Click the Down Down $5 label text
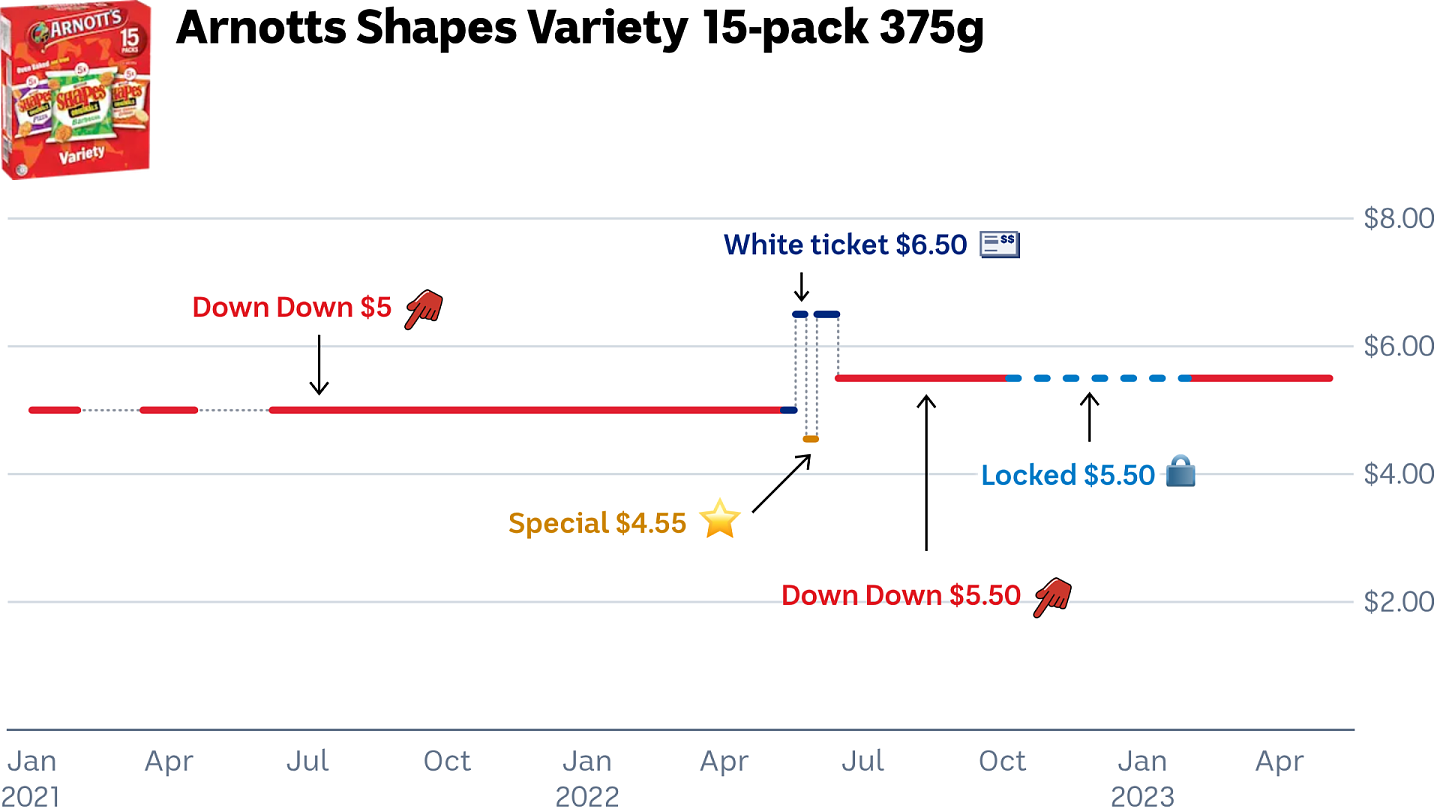Viewport: 1440px width, 809px height. 292,308
